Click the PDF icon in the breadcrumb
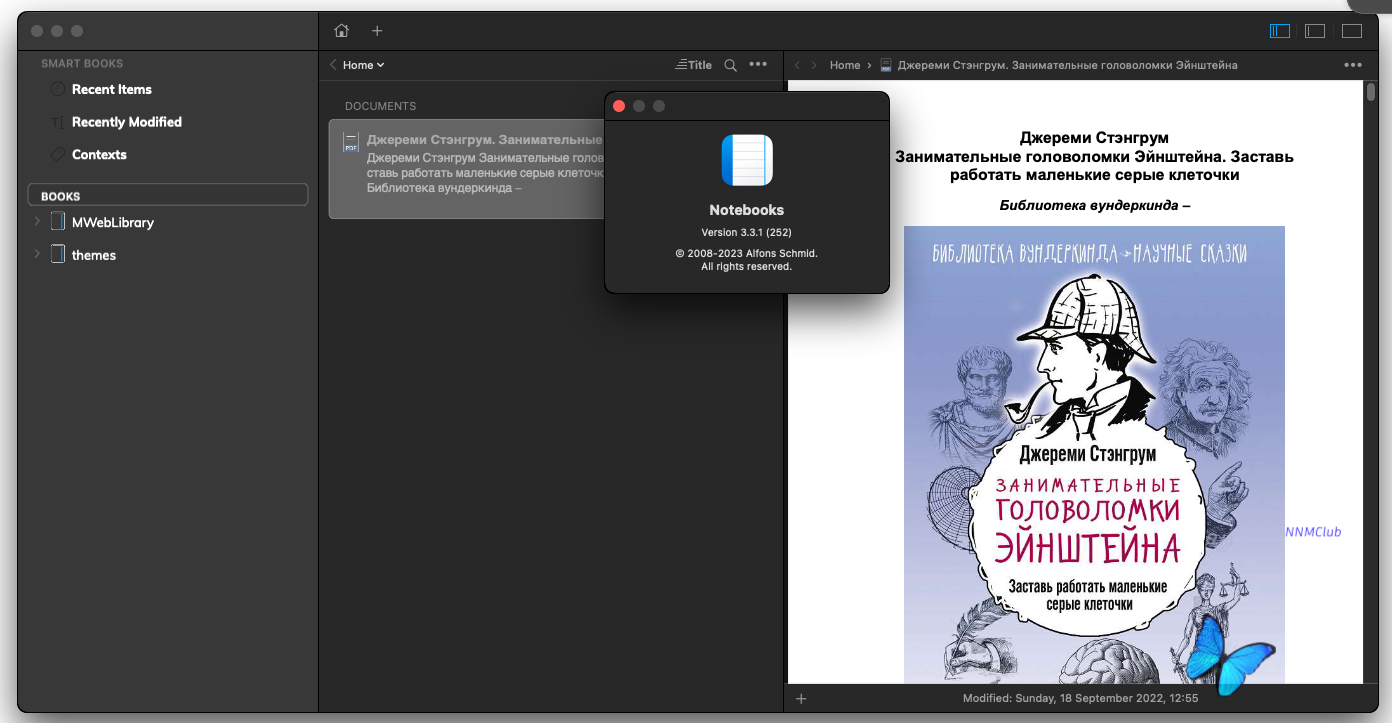1392x723 pixels. click(886, 65)
